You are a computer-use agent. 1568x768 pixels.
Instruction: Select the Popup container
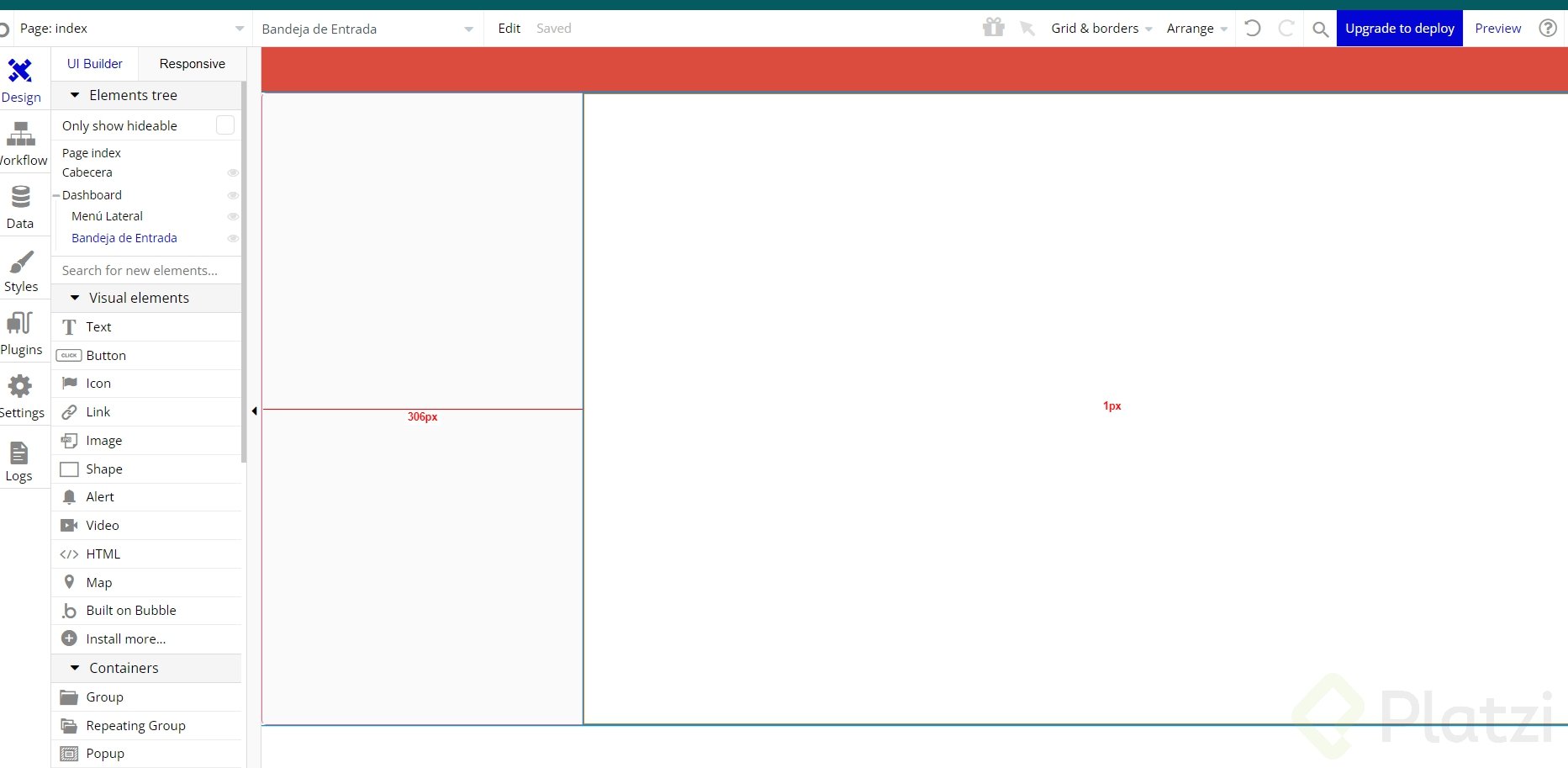click(x=147, y=754)
